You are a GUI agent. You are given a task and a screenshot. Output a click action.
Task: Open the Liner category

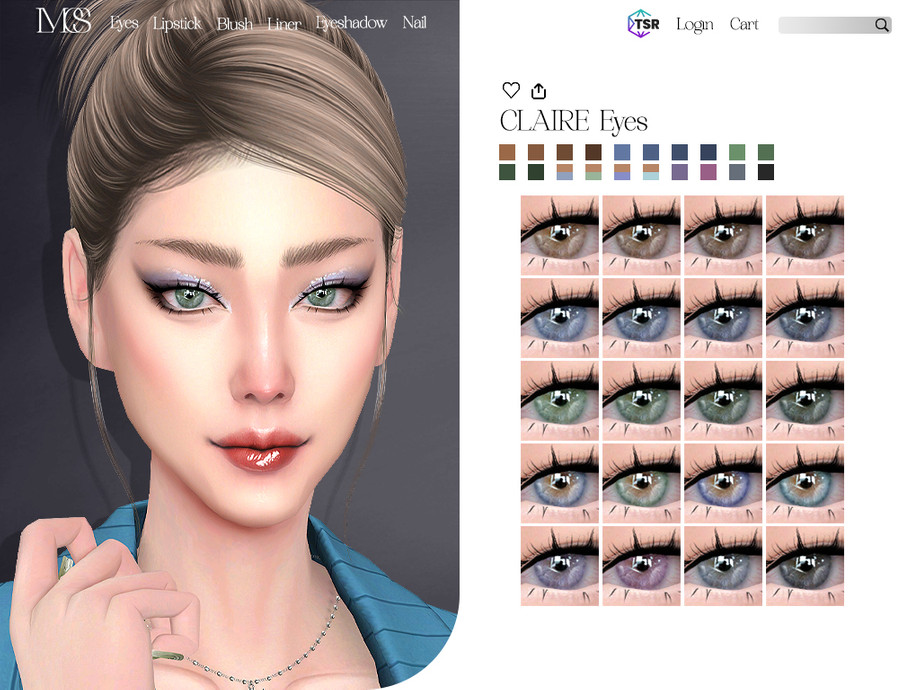pos(283,23)
